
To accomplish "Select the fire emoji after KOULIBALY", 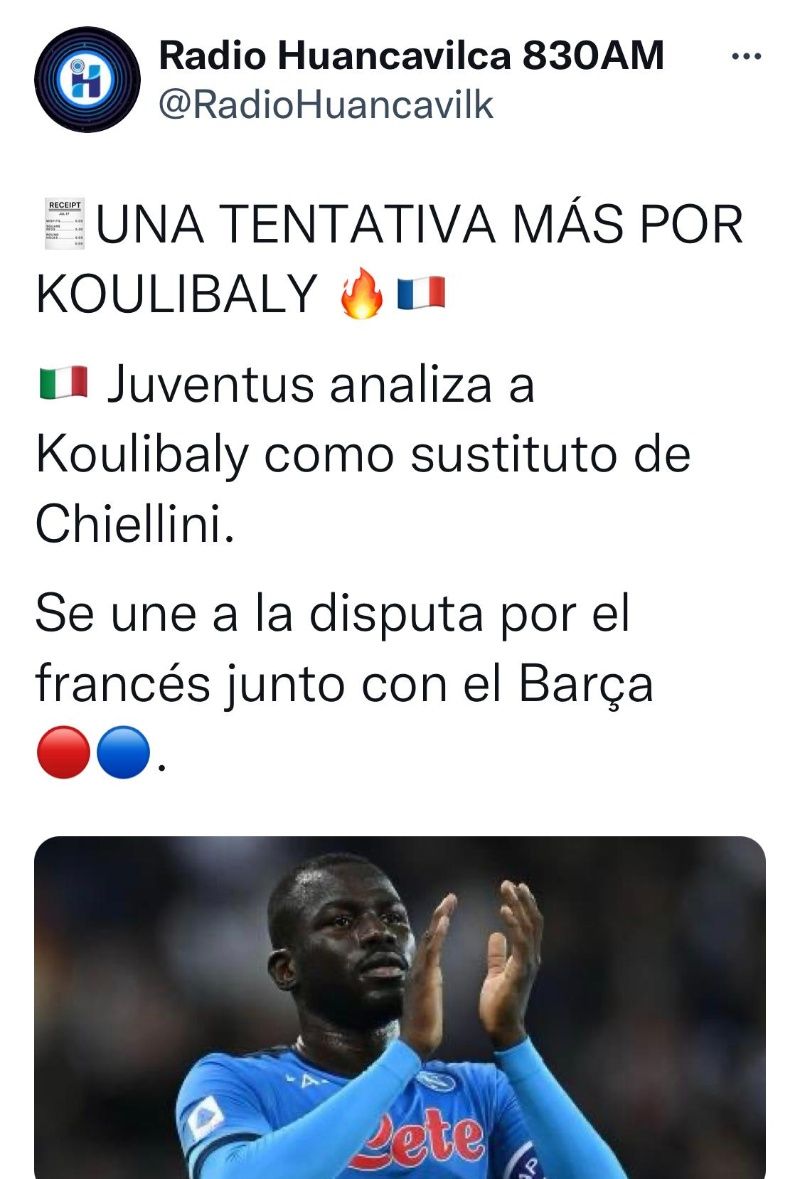I will (x=362, y=292).
